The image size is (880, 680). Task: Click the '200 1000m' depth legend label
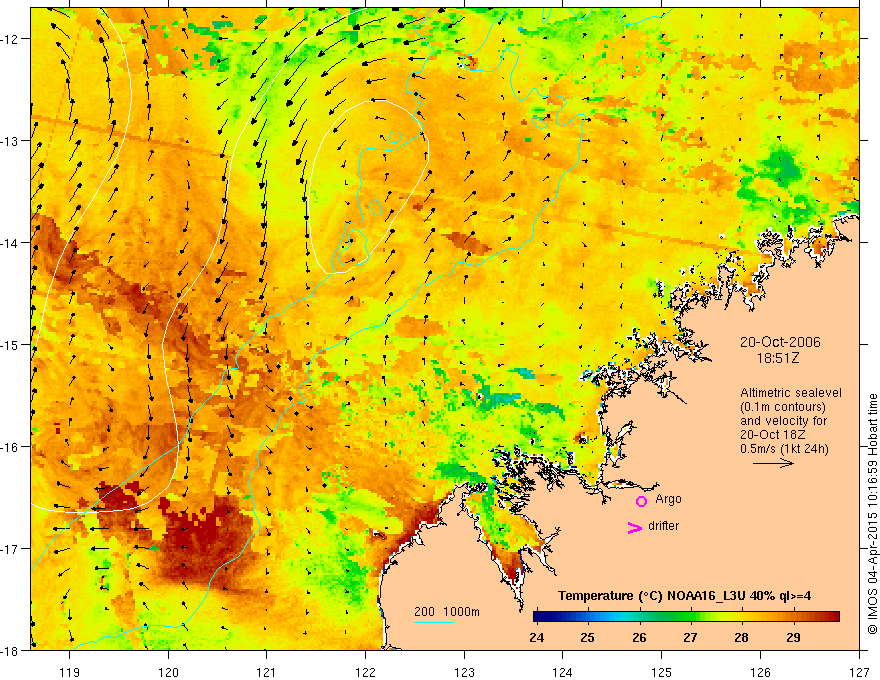[x=447, y=612]
